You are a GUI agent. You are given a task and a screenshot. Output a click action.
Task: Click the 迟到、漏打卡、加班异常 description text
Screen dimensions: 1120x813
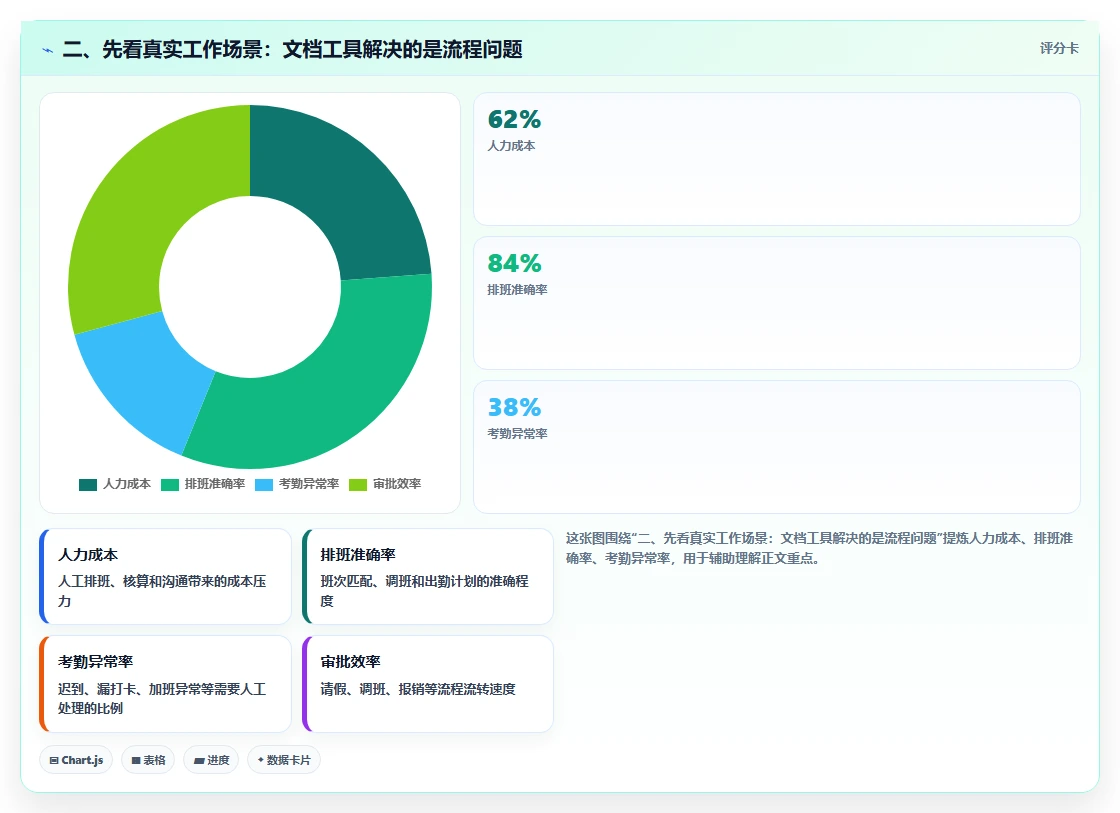click(x=162, y=698)
